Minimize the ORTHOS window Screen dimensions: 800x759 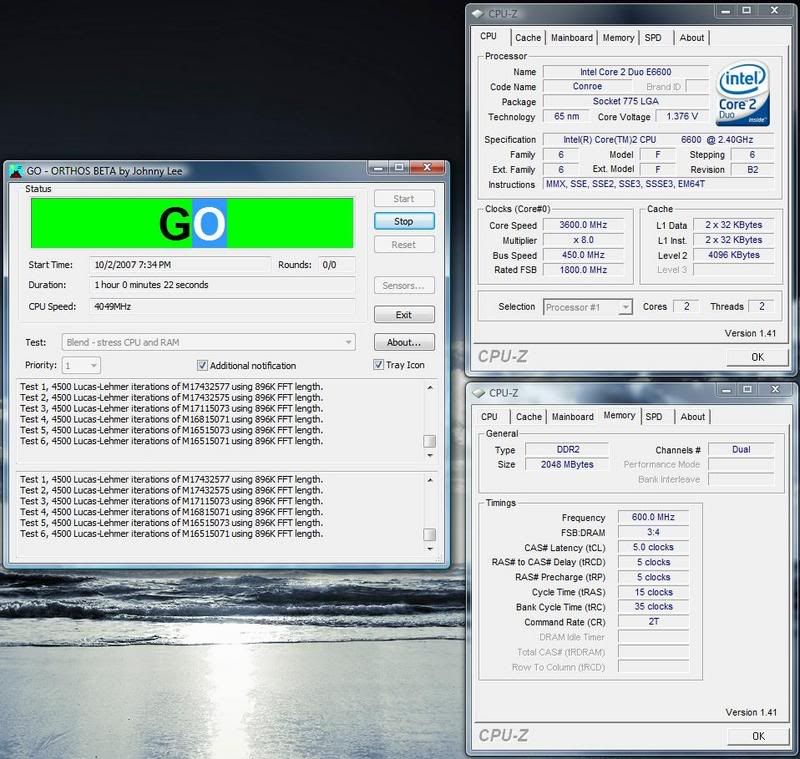pyautogui.click(x=378, y=167)
